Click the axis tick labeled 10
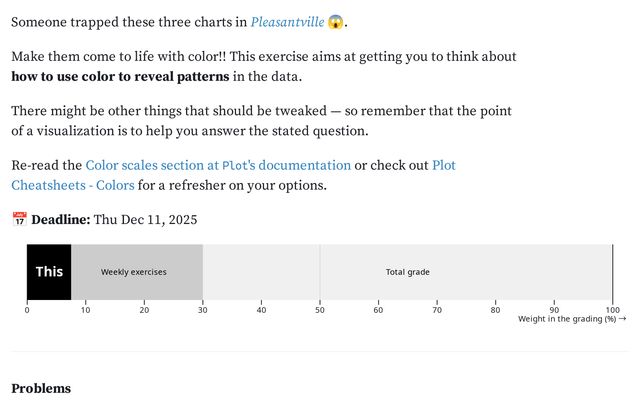 [85, 310]
